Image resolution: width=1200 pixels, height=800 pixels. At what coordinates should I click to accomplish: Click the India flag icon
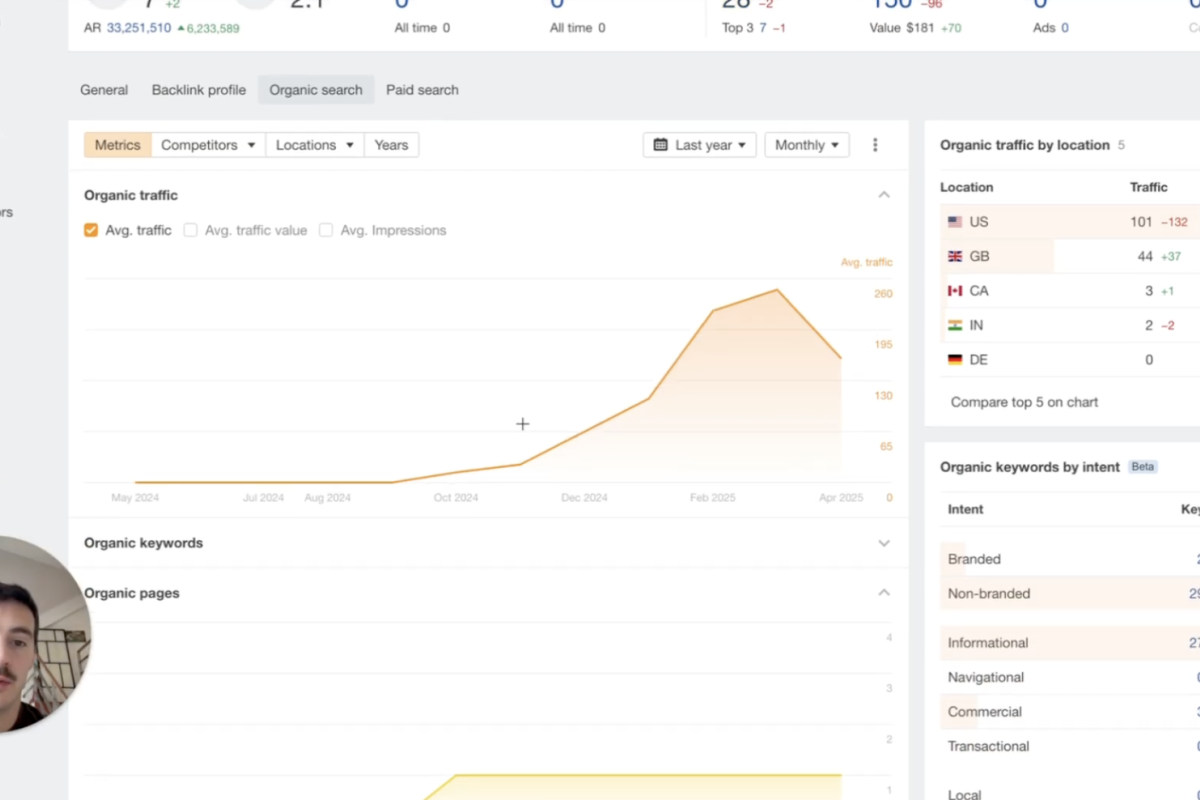point(955,326)
